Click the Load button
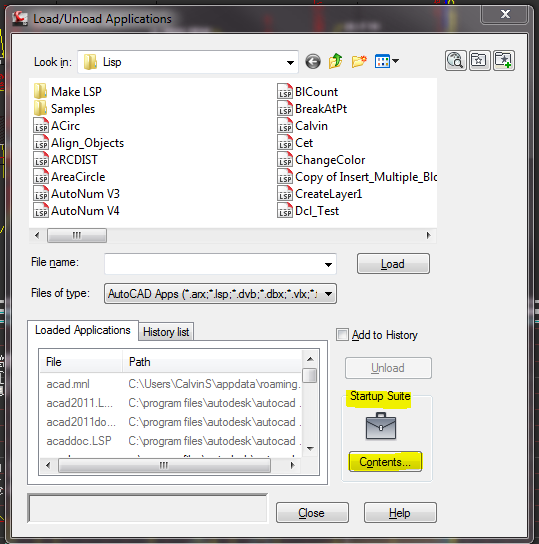Viewport: 539px width, 544px height. click(x=393, y=264)
